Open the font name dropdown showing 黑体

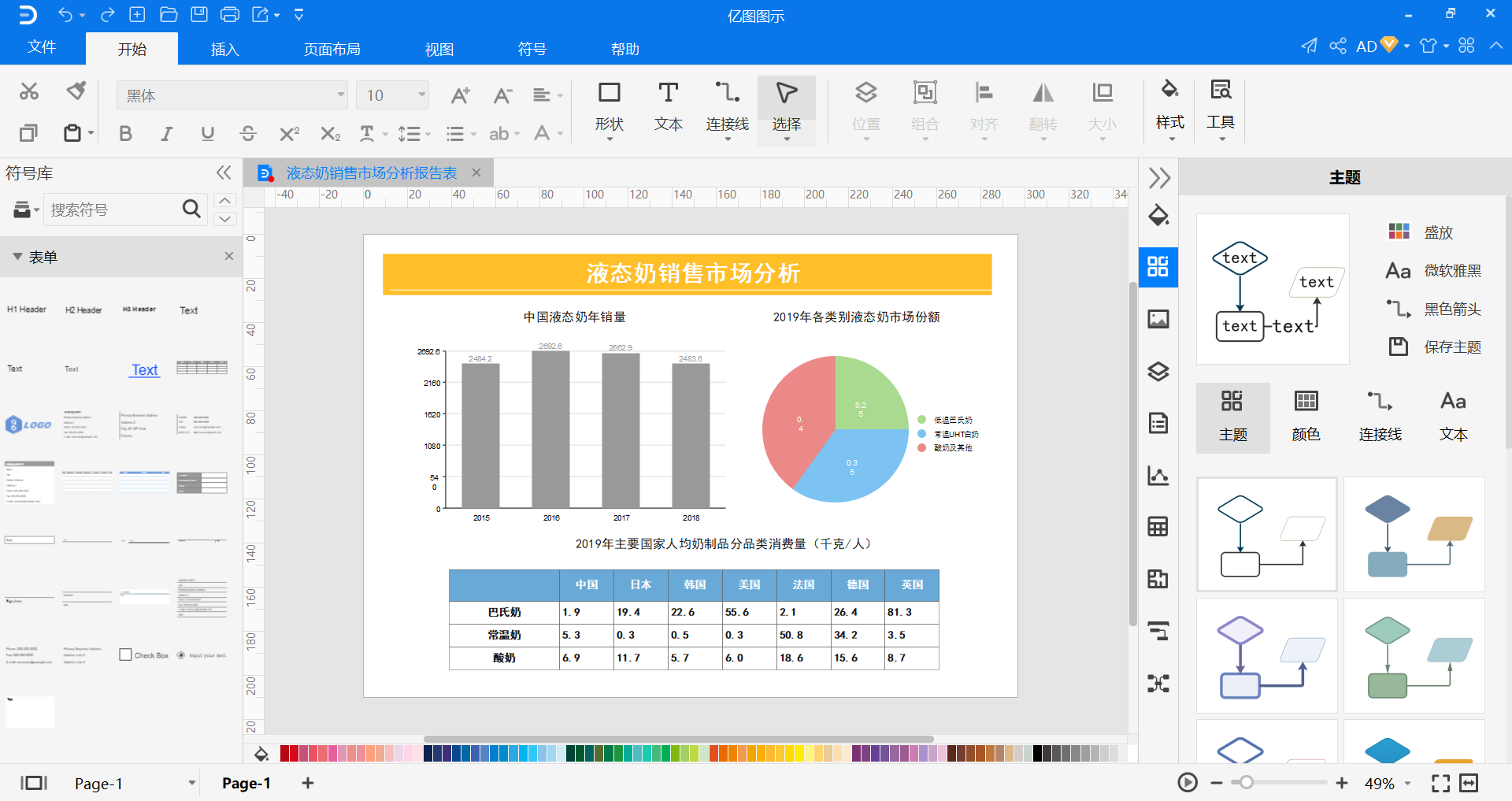tap(232, 95)
